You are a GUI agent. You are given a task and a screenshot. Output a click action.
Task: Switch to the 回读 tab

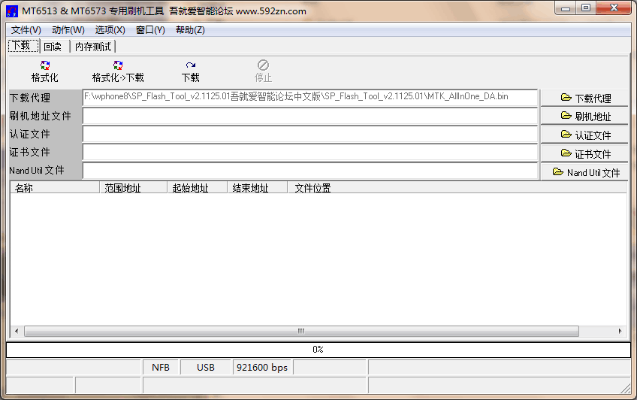(x=53, y=46)
